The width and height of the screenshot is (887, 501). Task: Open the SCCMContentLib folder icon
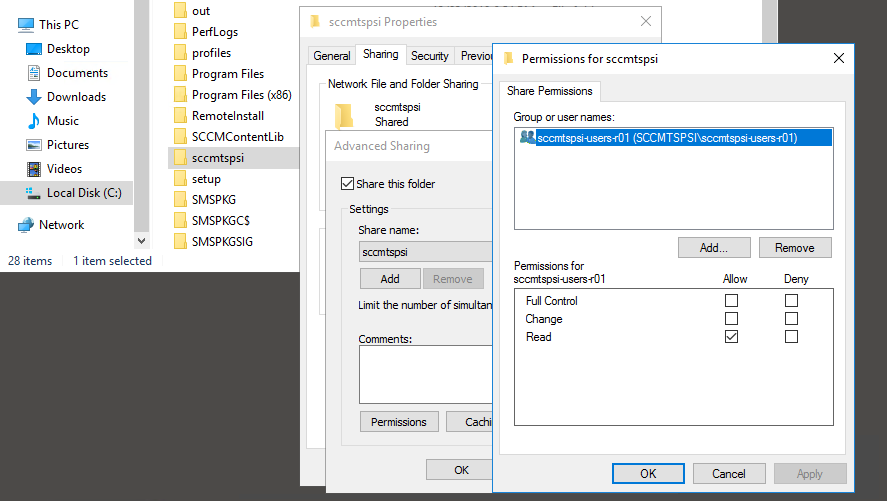pos(180,137)
